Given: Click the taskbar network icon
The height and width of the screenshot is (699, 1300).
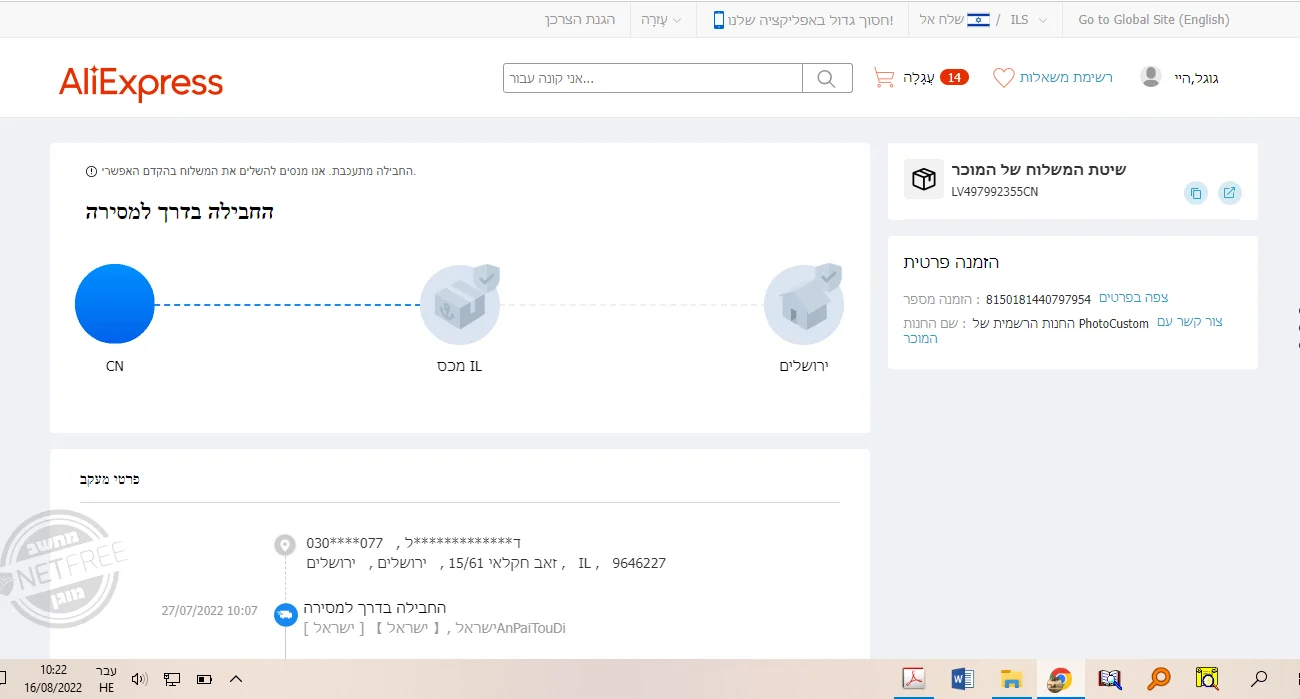Looking at the screenshot, I should (172, 679).
